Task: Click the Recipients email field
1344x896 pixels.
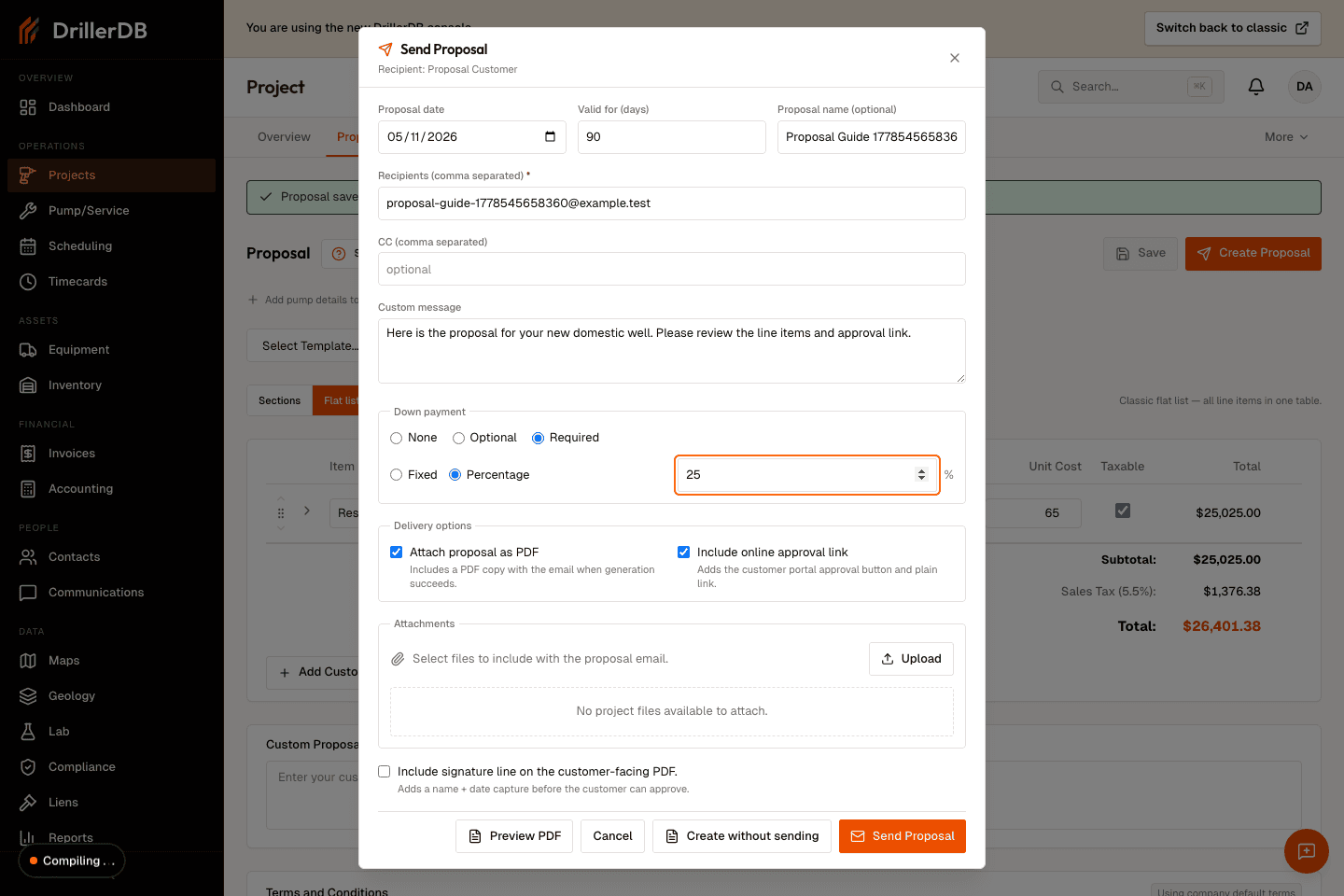Action: 672,203
